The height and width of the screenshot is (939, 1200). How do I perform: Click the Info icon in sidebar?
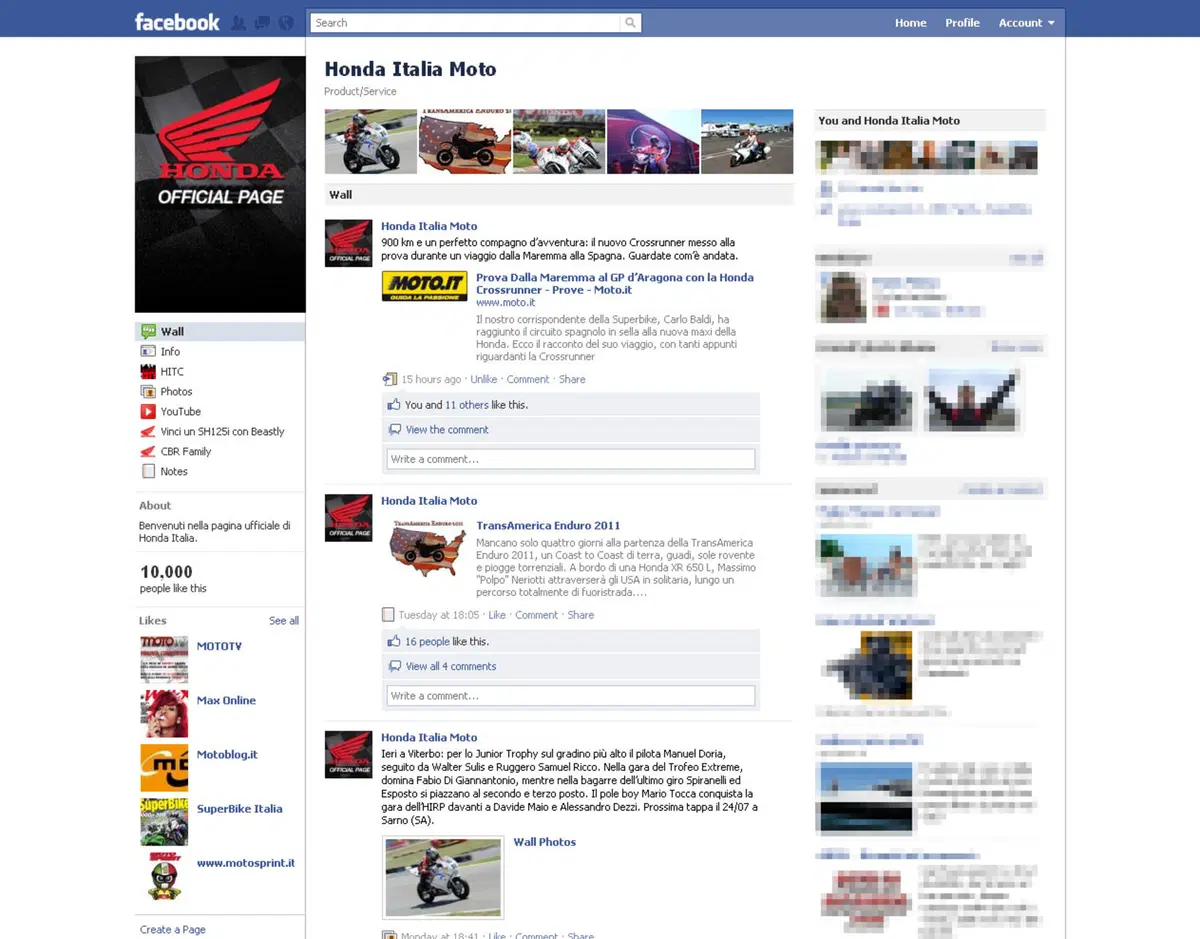click(148, 351)
